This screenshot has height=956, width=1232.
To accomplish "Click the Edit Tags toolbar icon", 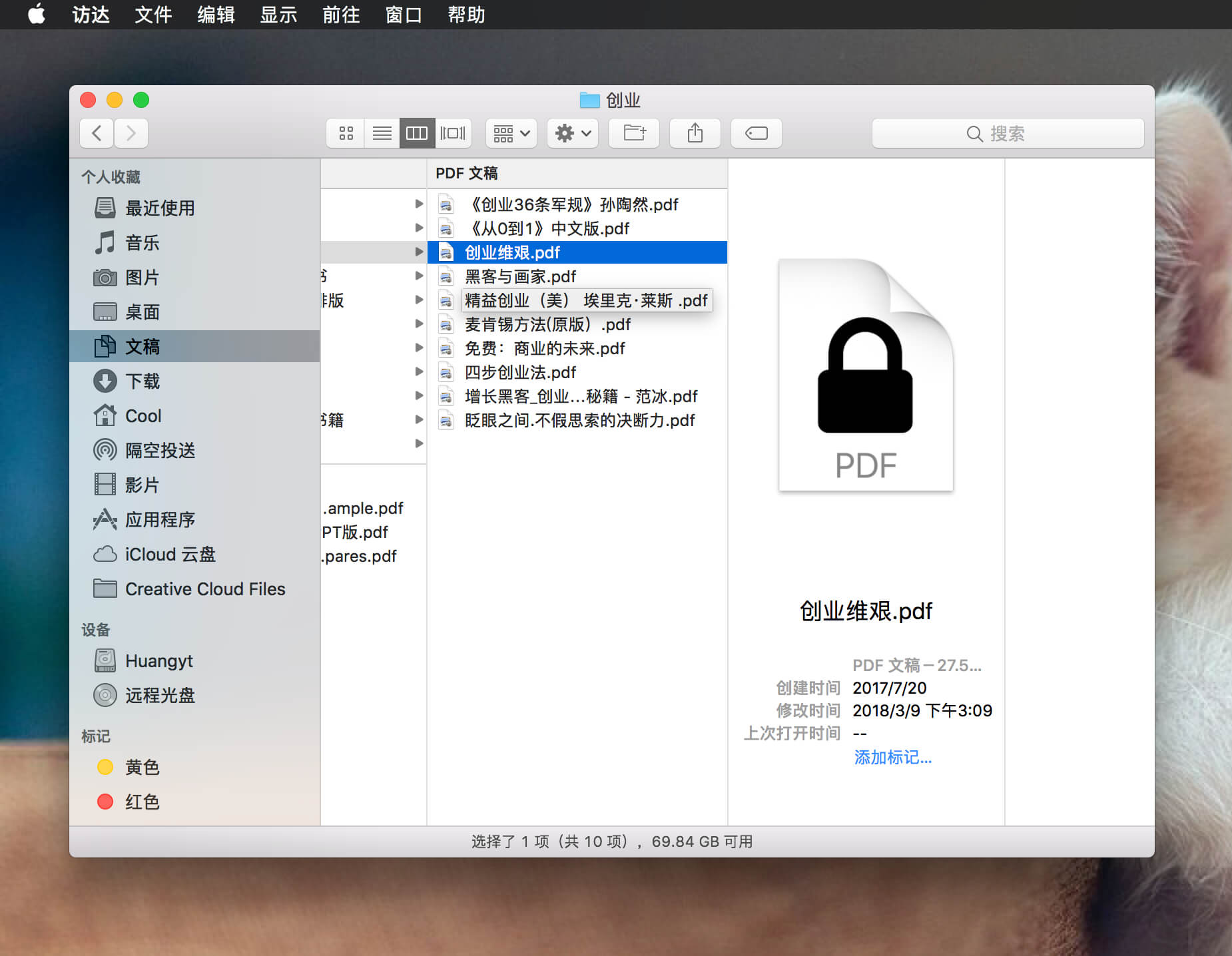I will tap(756, 133).
